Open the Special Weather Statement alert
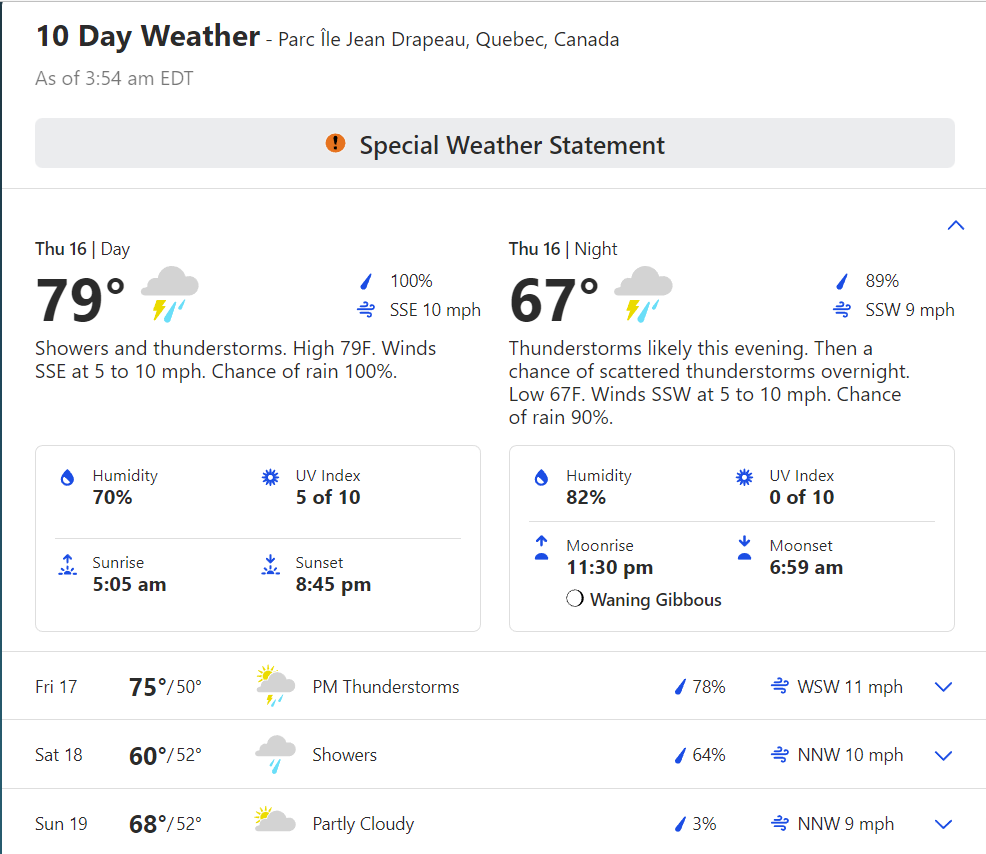 tap(494, 143)
